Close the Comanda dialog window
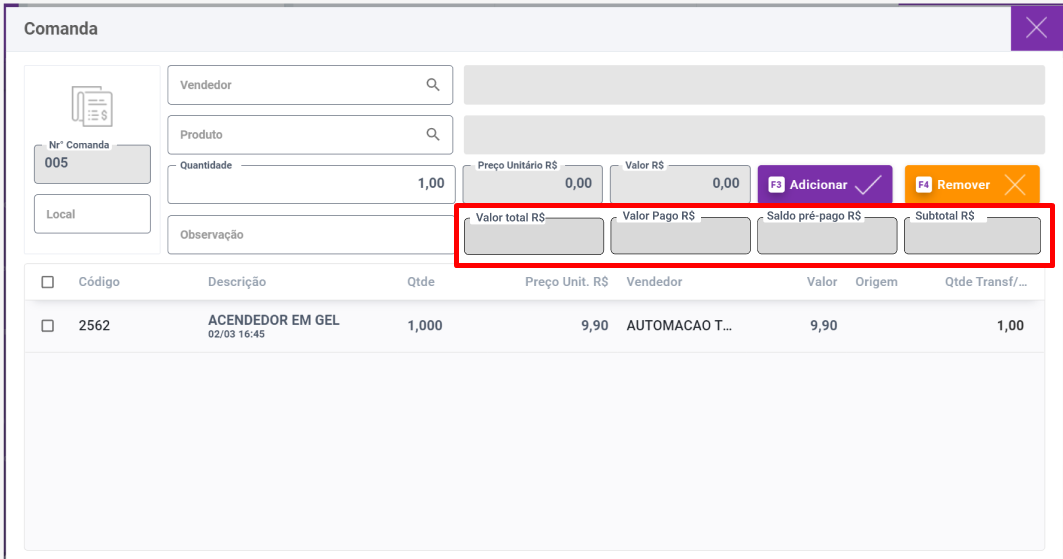Viewport: 1063px width, 559px height. 1036,28
